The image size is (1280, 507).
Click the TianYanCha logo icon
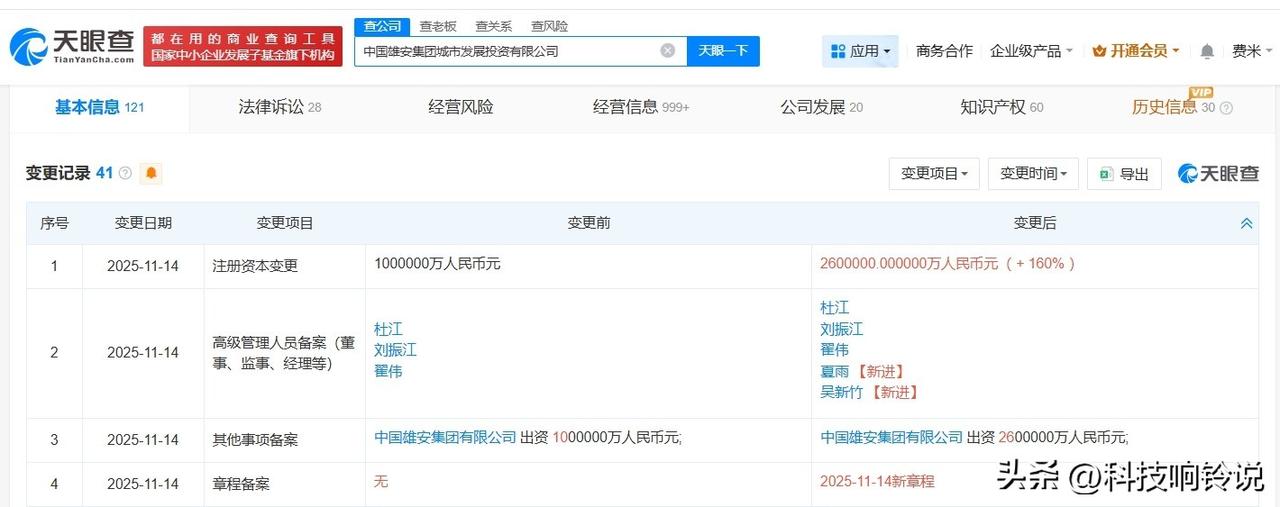click(x=28, y=46)
